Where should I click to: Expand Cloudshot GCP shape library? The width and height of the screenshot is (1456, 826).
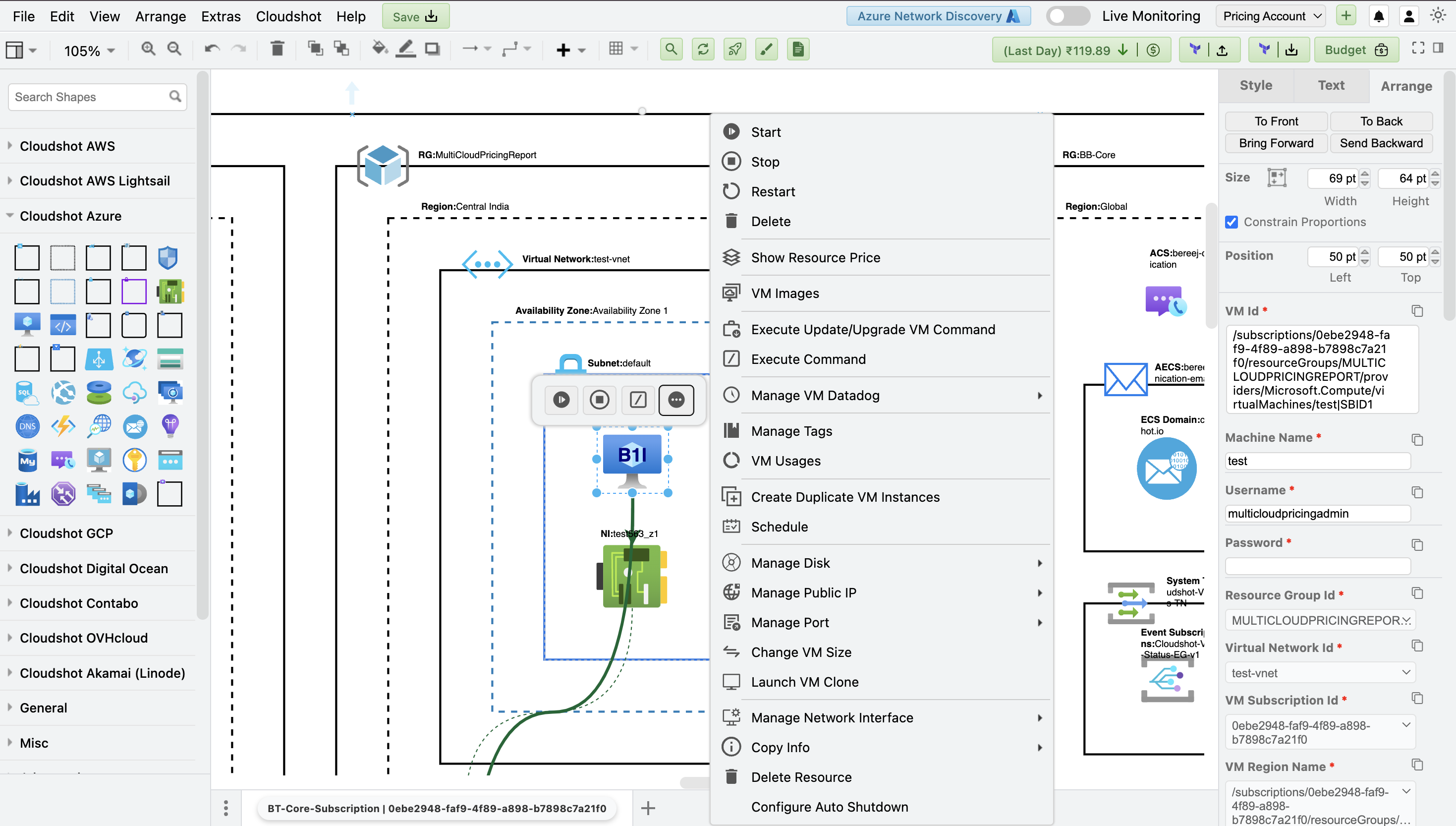point(66,533)
